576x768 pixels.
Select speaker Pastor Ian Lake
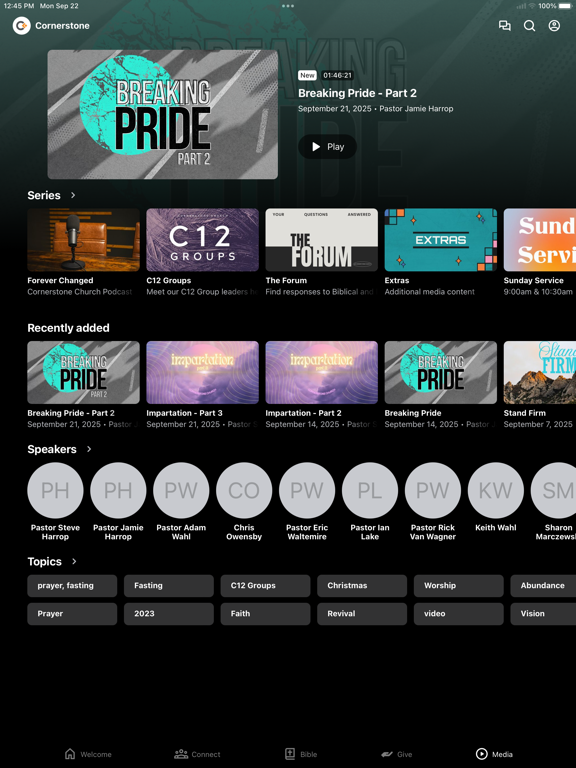pyautogui.click(x=370, y=490)
